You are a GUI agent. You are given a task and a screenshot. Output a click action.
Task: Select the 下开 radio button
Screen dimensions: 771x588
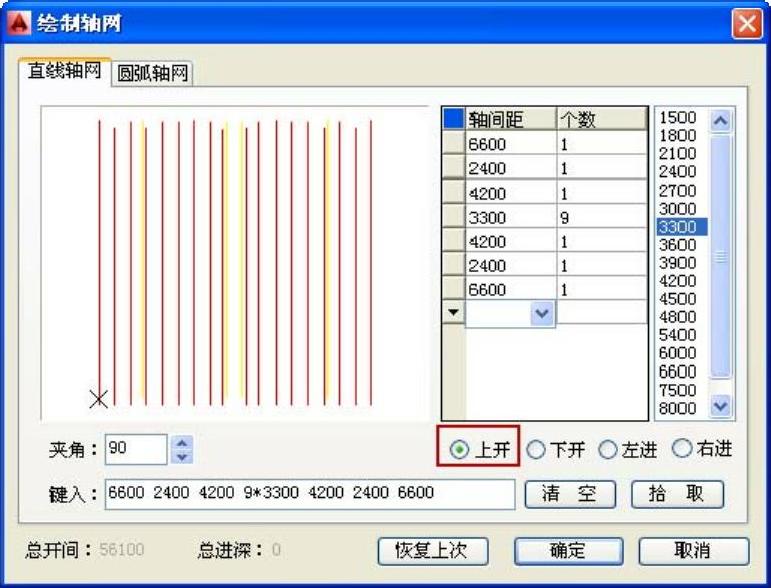click(535, 449)
